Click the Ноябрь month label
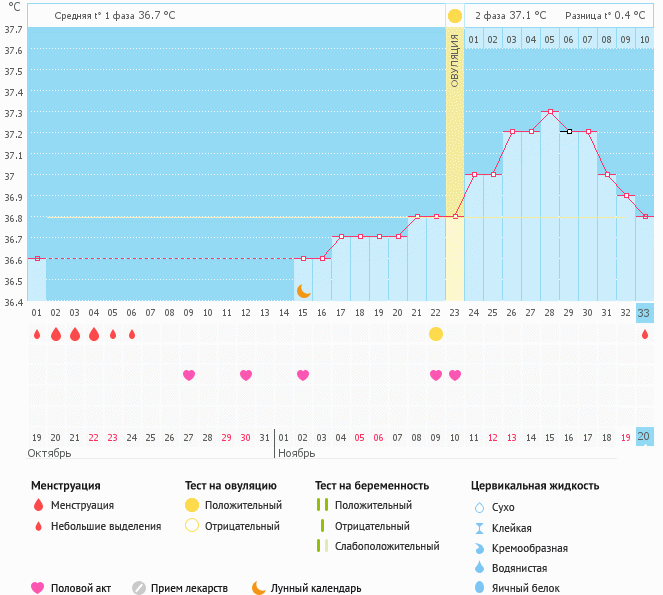Viewport: 663px width, 595px height. pos(296,453)
